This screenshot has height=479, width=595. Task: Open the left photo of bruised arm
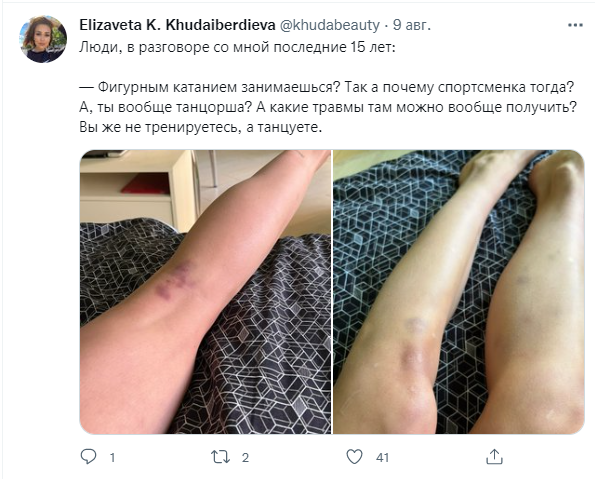[x=205, y=292]
